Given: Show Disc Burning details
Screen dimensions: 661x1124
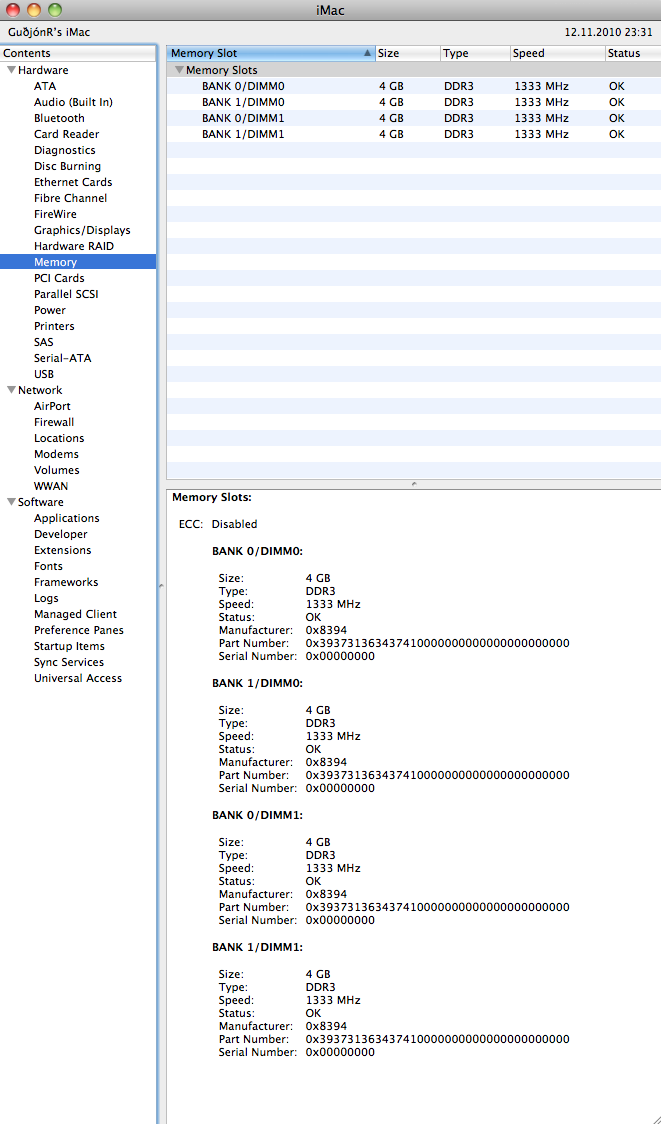Looking at the screenshot, I should click(x=67, y=166).
